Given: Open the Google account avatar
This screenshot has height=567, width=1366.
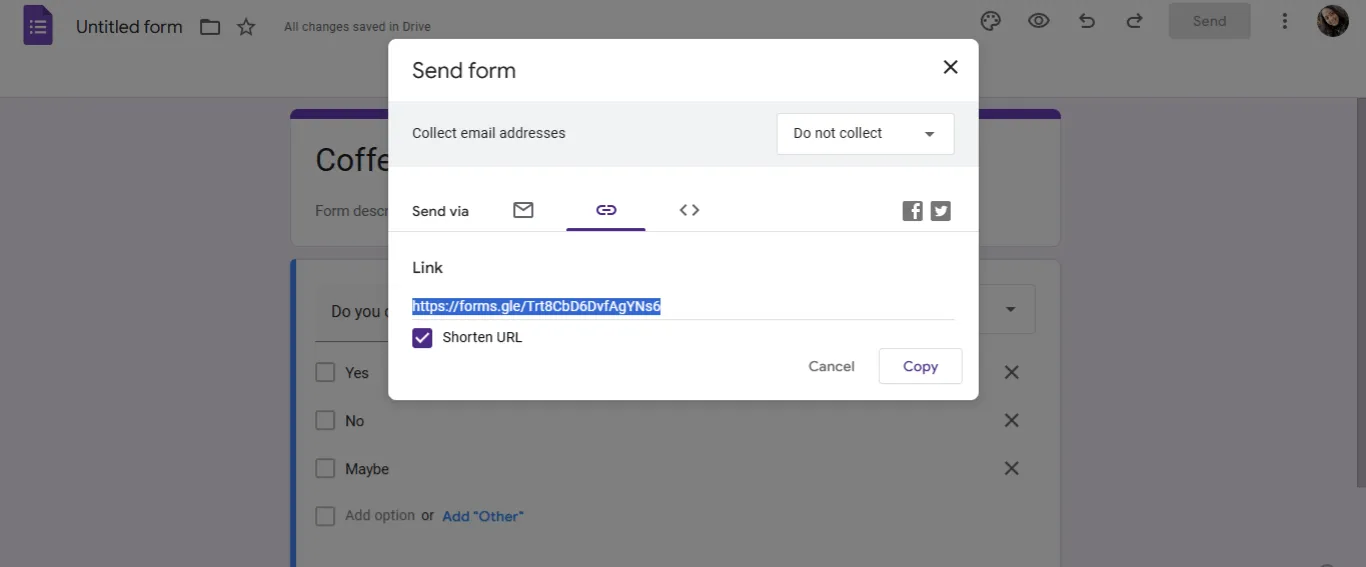Looking at the screenshot, I should [1333, 21].
